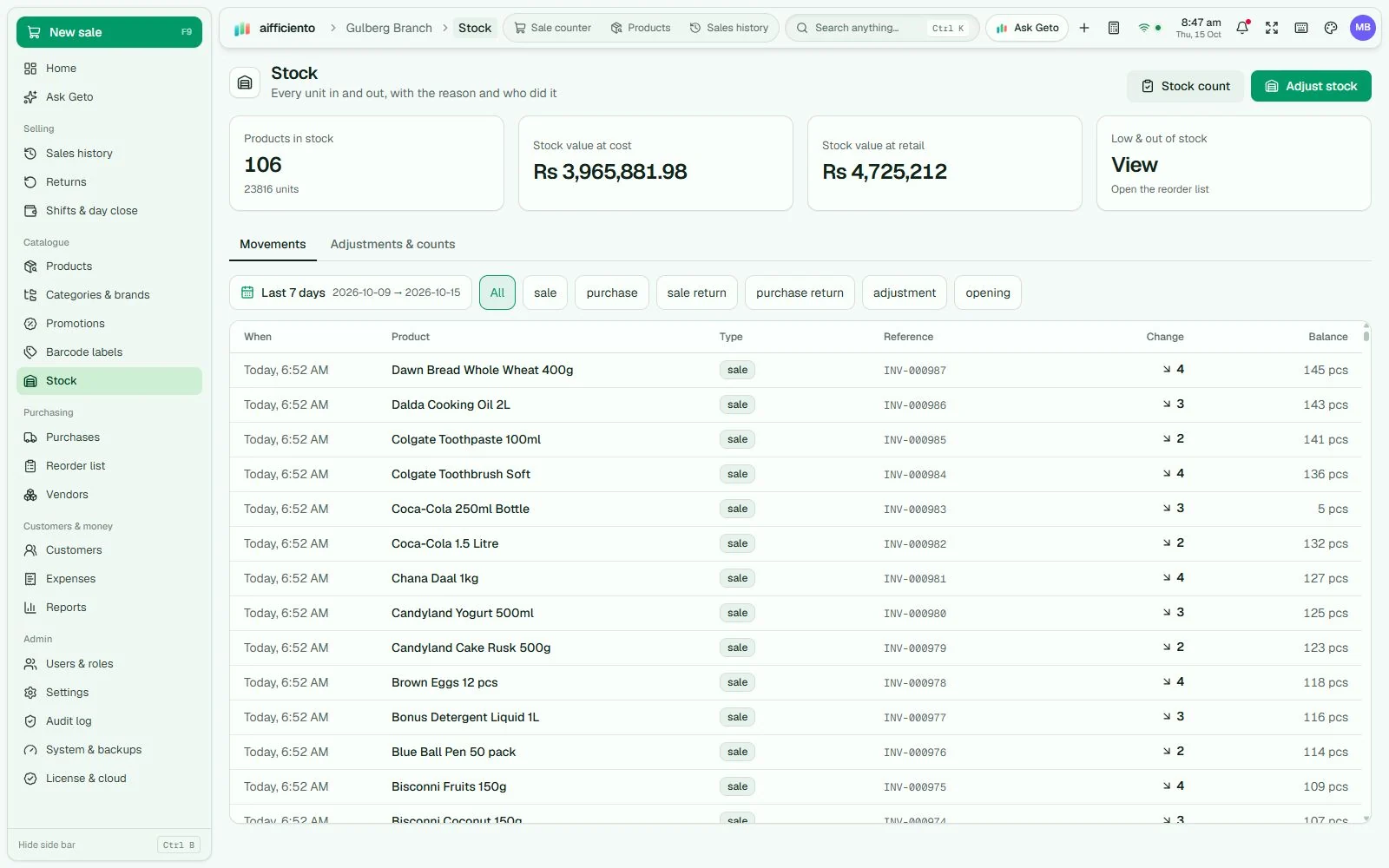Hide side bar at sidebar bottom
1389x868 pixels.
pos(109,845)
